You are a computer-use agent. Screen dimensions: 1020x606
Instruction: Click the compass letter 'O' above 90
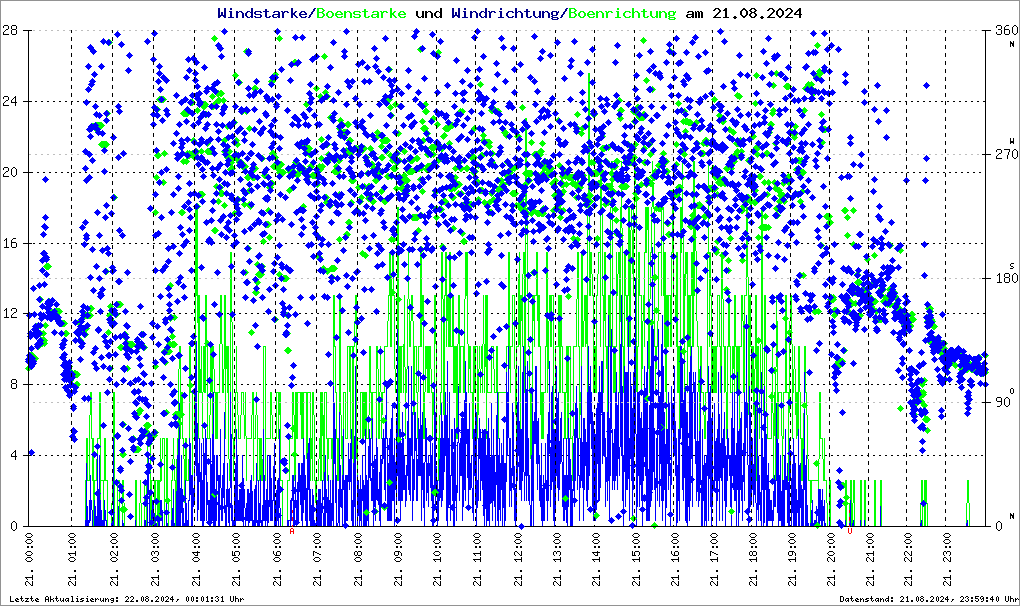[x=1012, y=390]
